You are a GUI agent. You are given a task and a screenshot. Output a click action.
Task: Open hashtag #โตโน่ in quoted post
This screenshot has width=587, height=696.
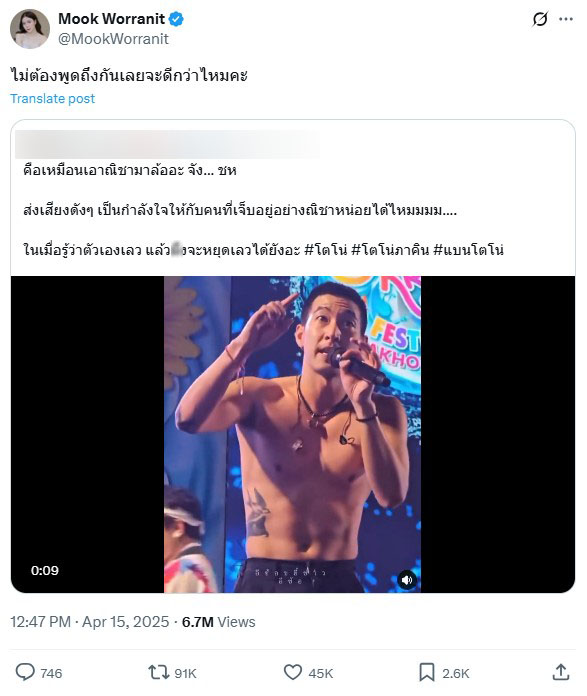[x=325, y=250]
